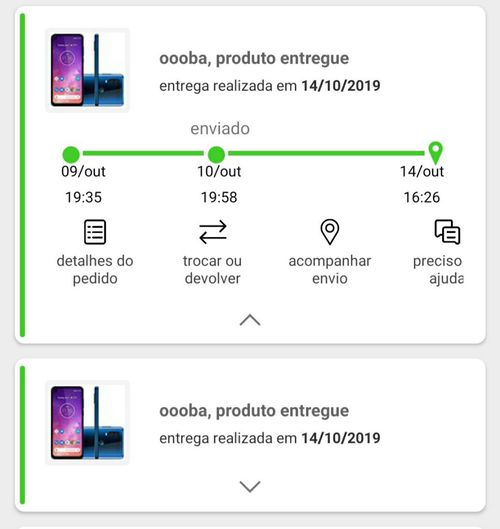The image size is (500, 529).
Task: Collapse the first order card
Action: [x=250, y=320]
